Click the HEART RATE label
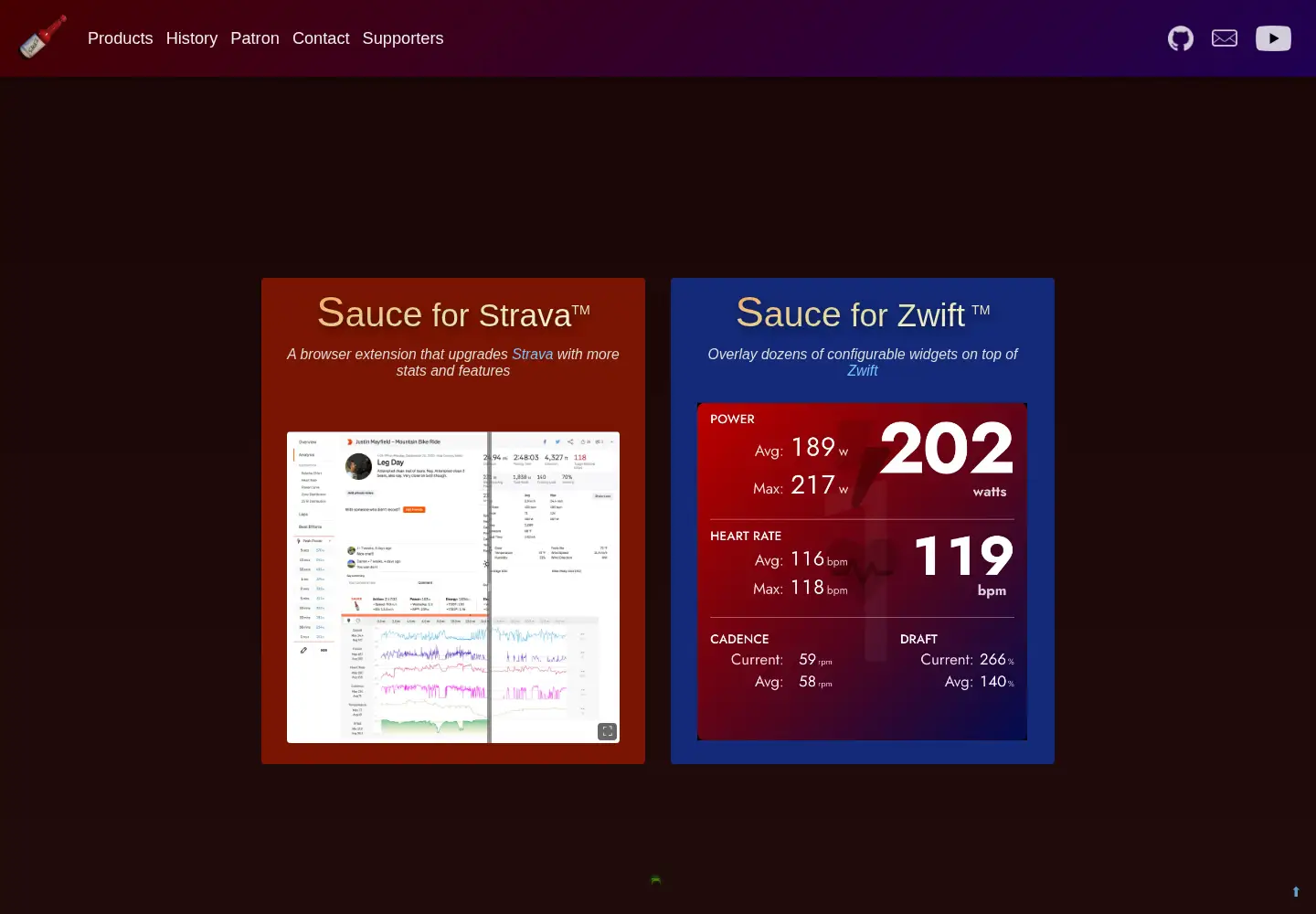The height and width of the screenshot is (914, 1316). coord(746,536)
